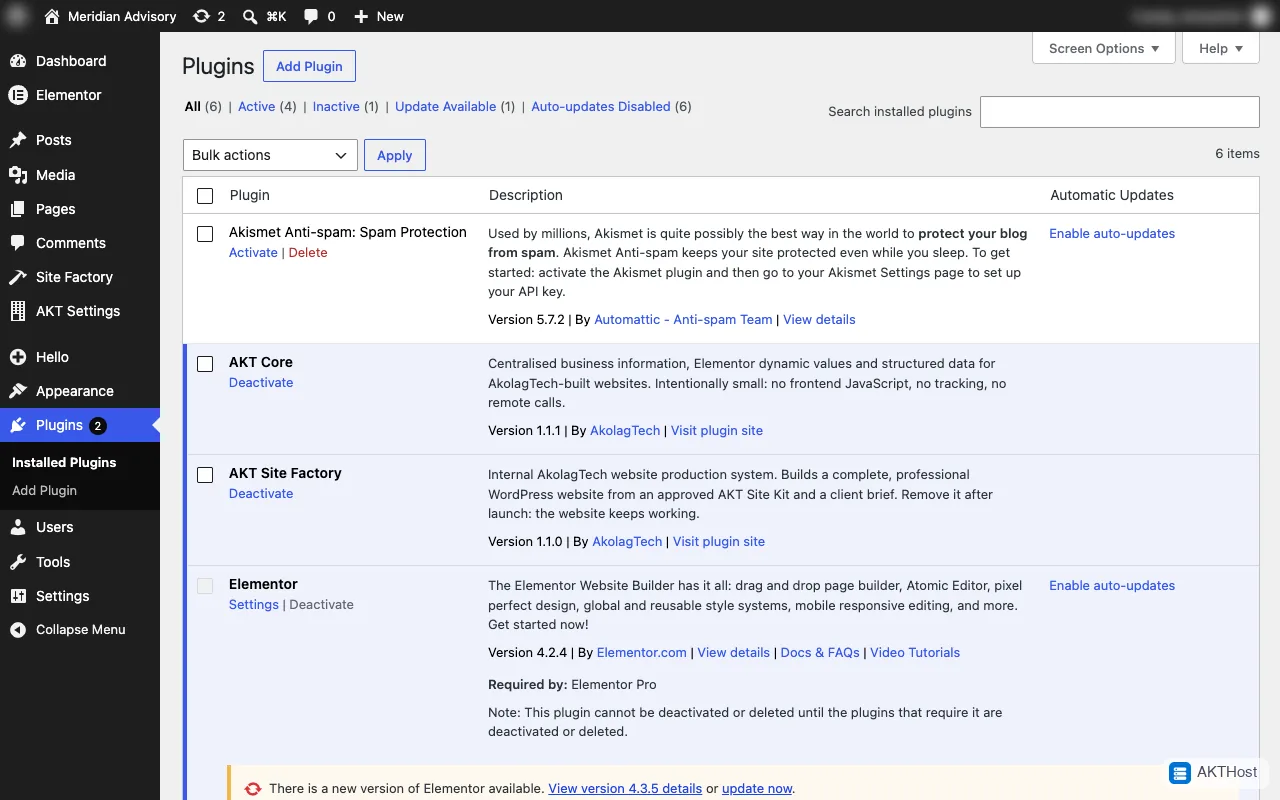Screen dimensions: 1280x800
Task: Toggle the select-all plugins checkbox in header
Action: point(205,196)
